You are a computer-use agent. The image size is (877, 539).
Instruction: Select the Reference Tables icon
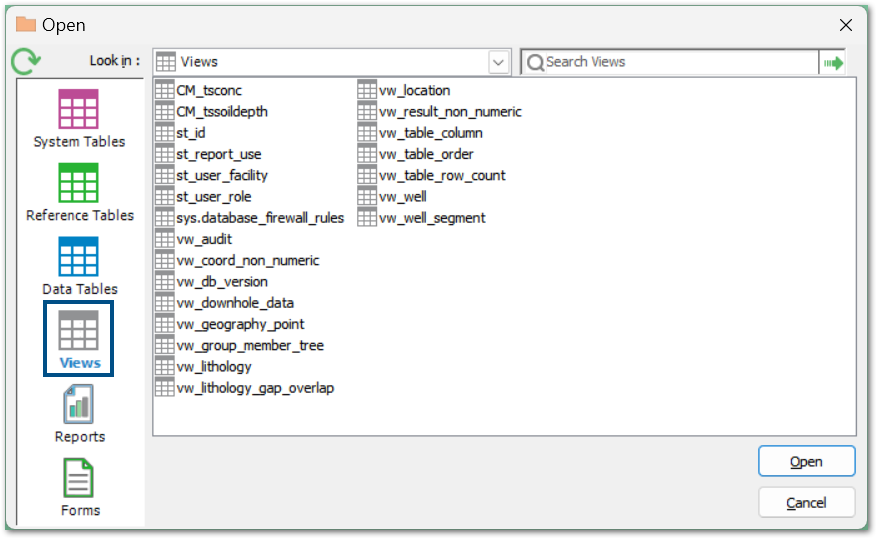(79, 184)
